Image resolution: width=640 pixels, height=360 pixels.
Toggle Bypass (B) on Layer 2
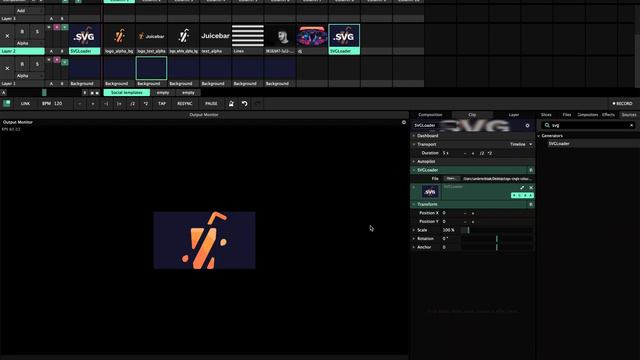pos(22,31)
